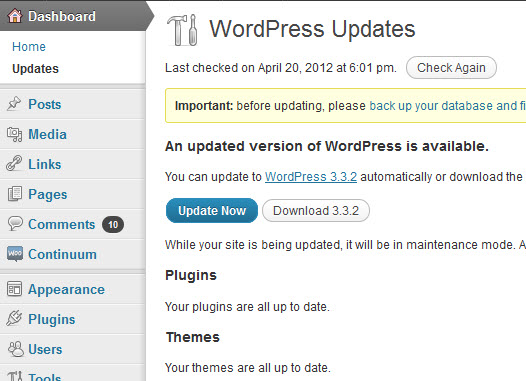Click the Plugins plug icon
The width and height of the screenshot is (526, 381).
tap(14, 318)
